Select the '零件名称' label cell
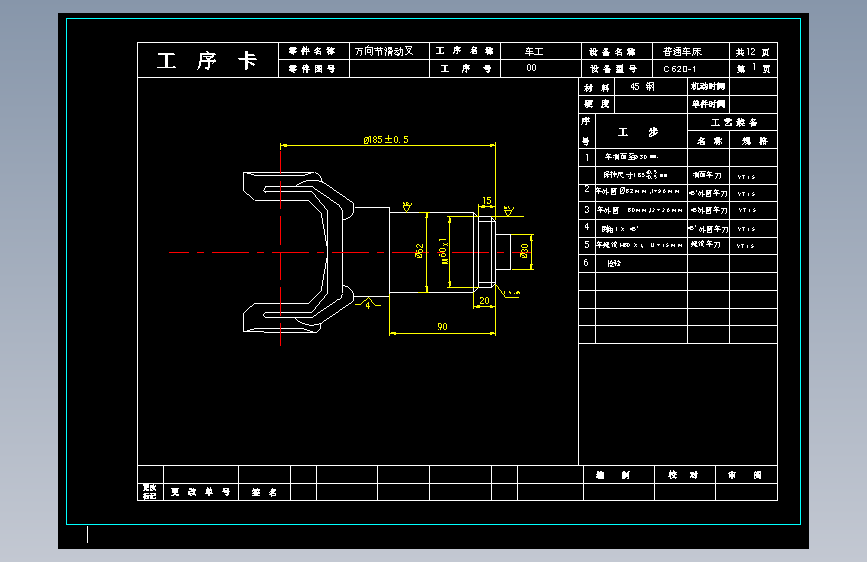Viewport: 867px width, 562px height. (x=314, y=51)
